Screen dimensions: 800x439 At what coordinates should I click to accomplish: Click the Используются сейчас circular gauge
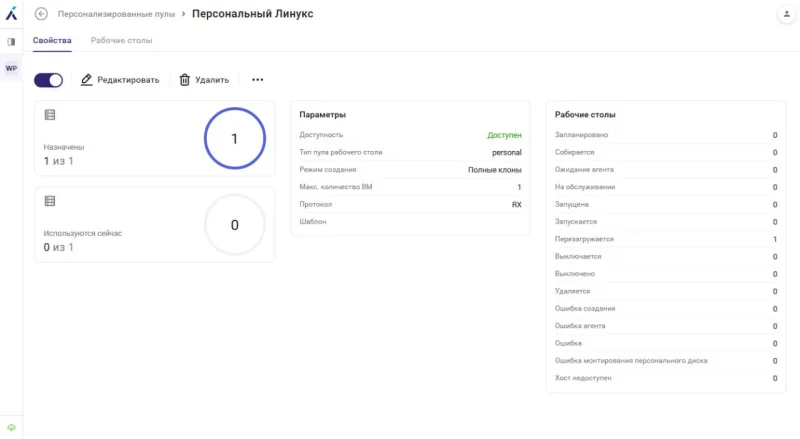pyautogui.click(x=234, y=225)
